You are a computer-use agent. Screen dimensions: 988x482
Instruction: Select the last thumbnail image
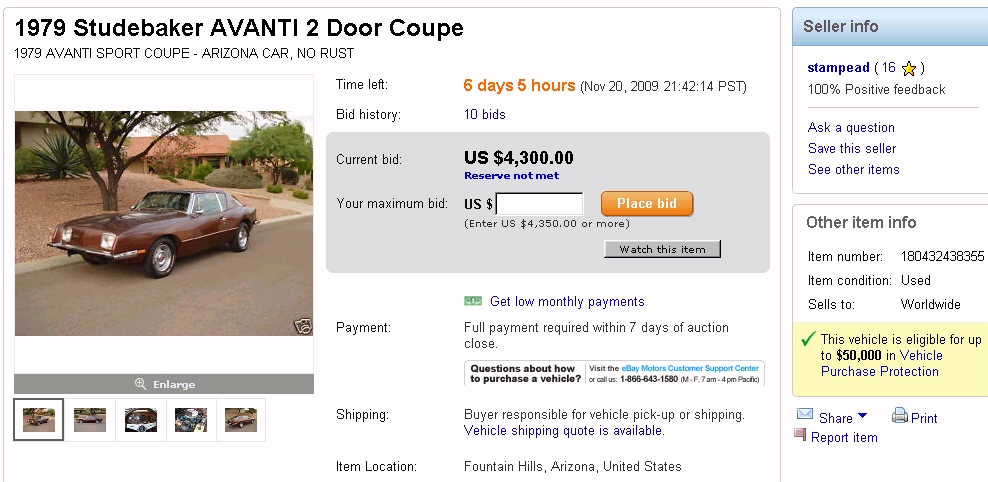240,420
